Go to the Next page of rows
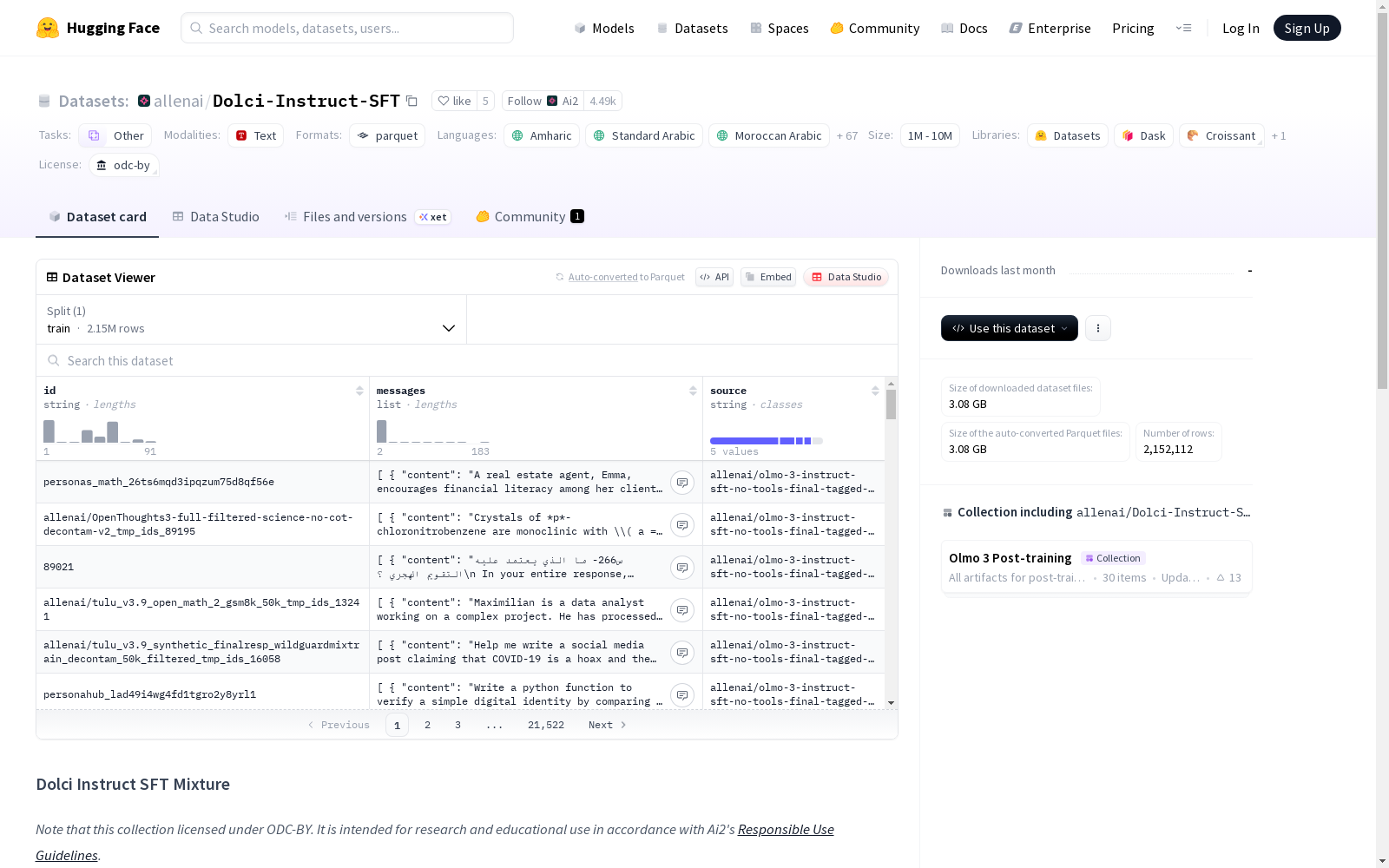Image resolution: width=1389 pixels, height=868 pixels. [x=607, y=725]
